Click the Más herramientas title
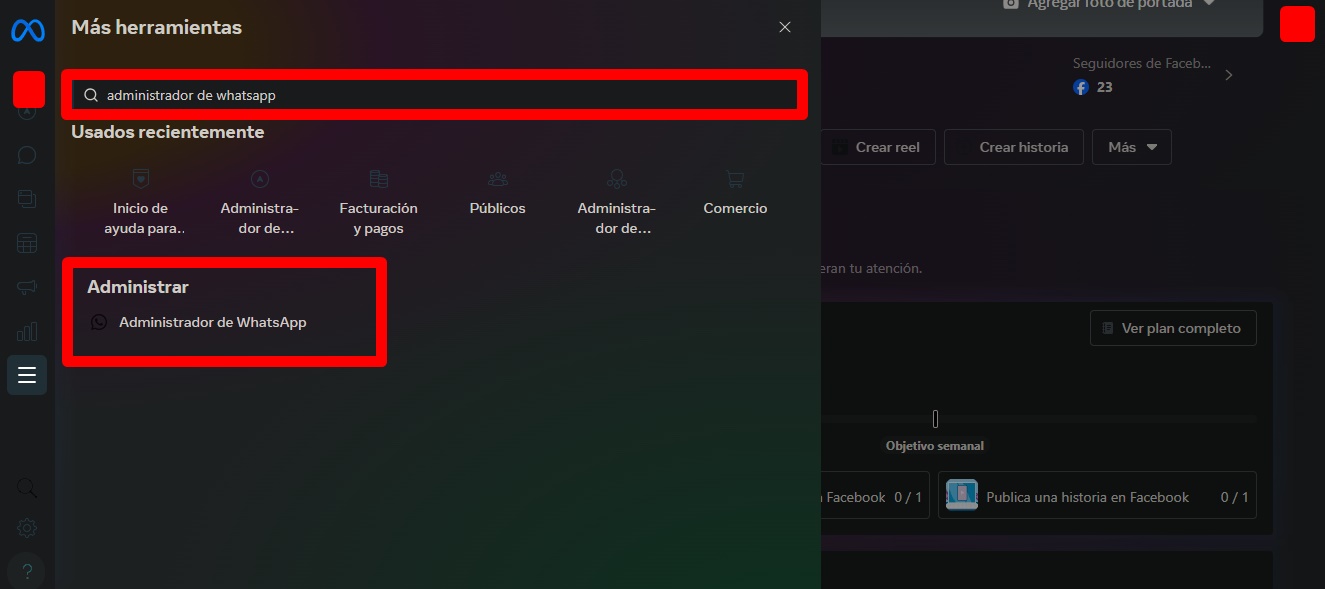1325x589 pixels. (157, 27)
